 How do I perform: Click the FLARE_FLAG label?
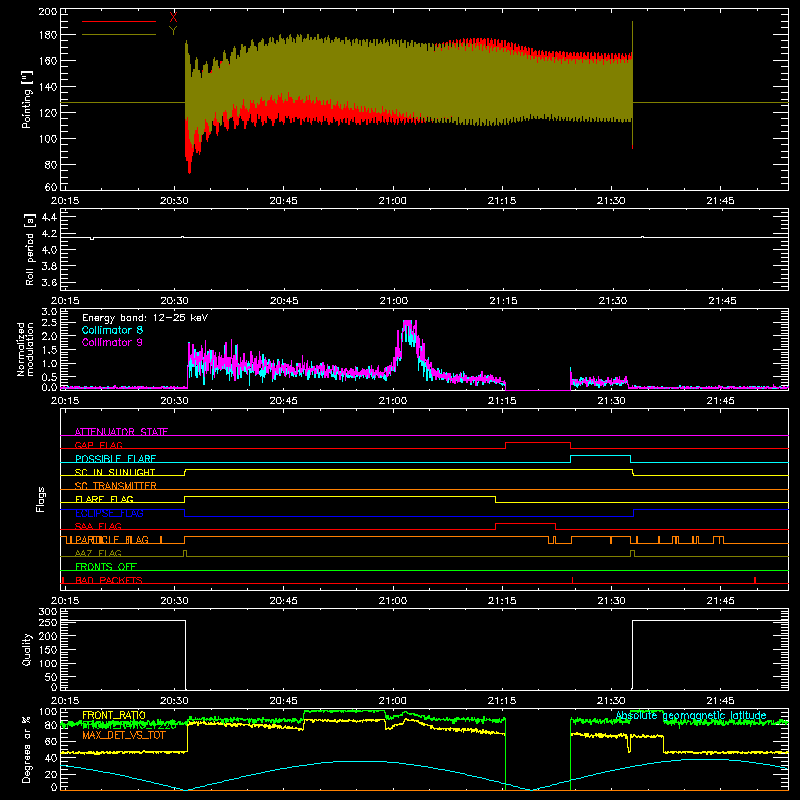pos(104,499)
